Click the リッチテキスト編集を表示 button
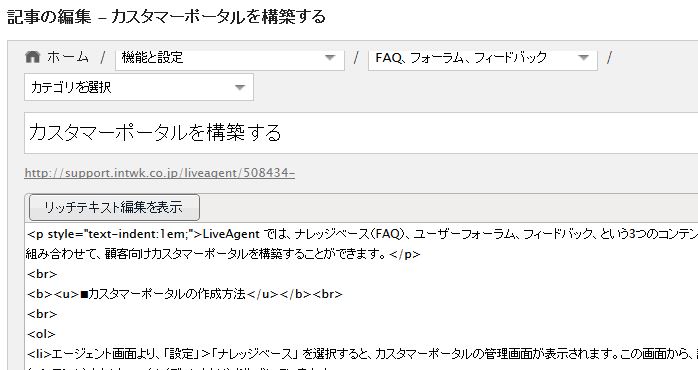Screen dimensions: 698x370 114,207
